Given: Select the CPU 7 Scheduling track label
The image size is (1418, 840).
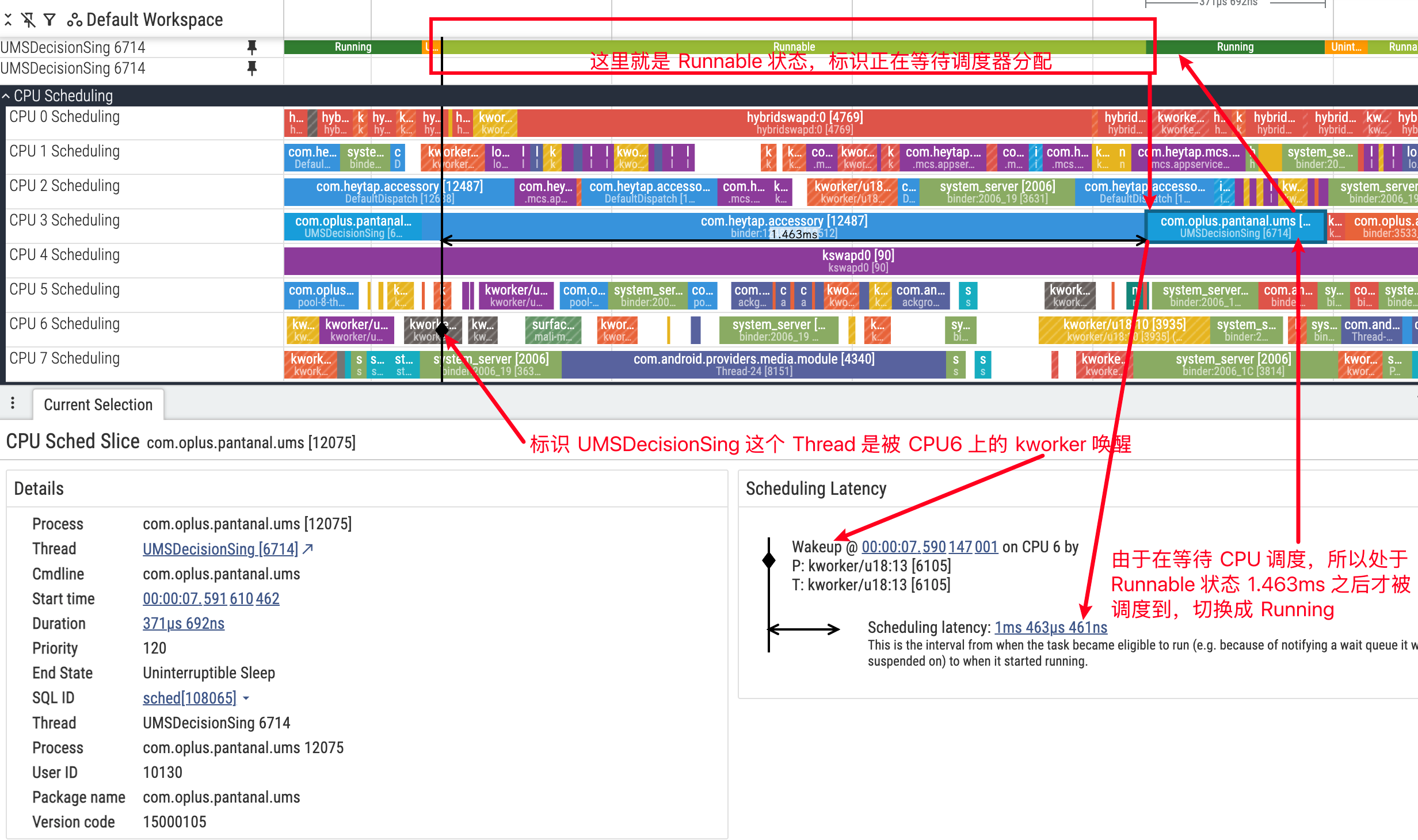Looking at the screenshot, I should tap(64, 358).
